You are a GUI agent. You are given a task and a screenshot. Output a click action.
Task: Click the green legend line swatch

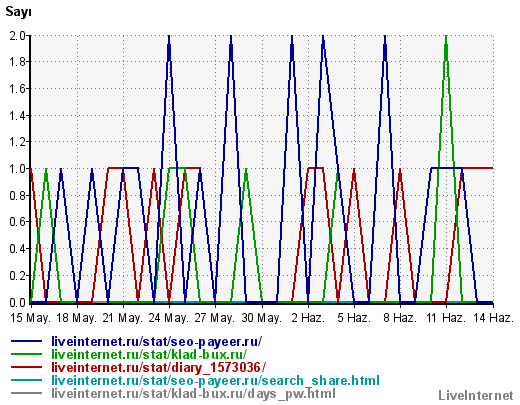(26, 354)
